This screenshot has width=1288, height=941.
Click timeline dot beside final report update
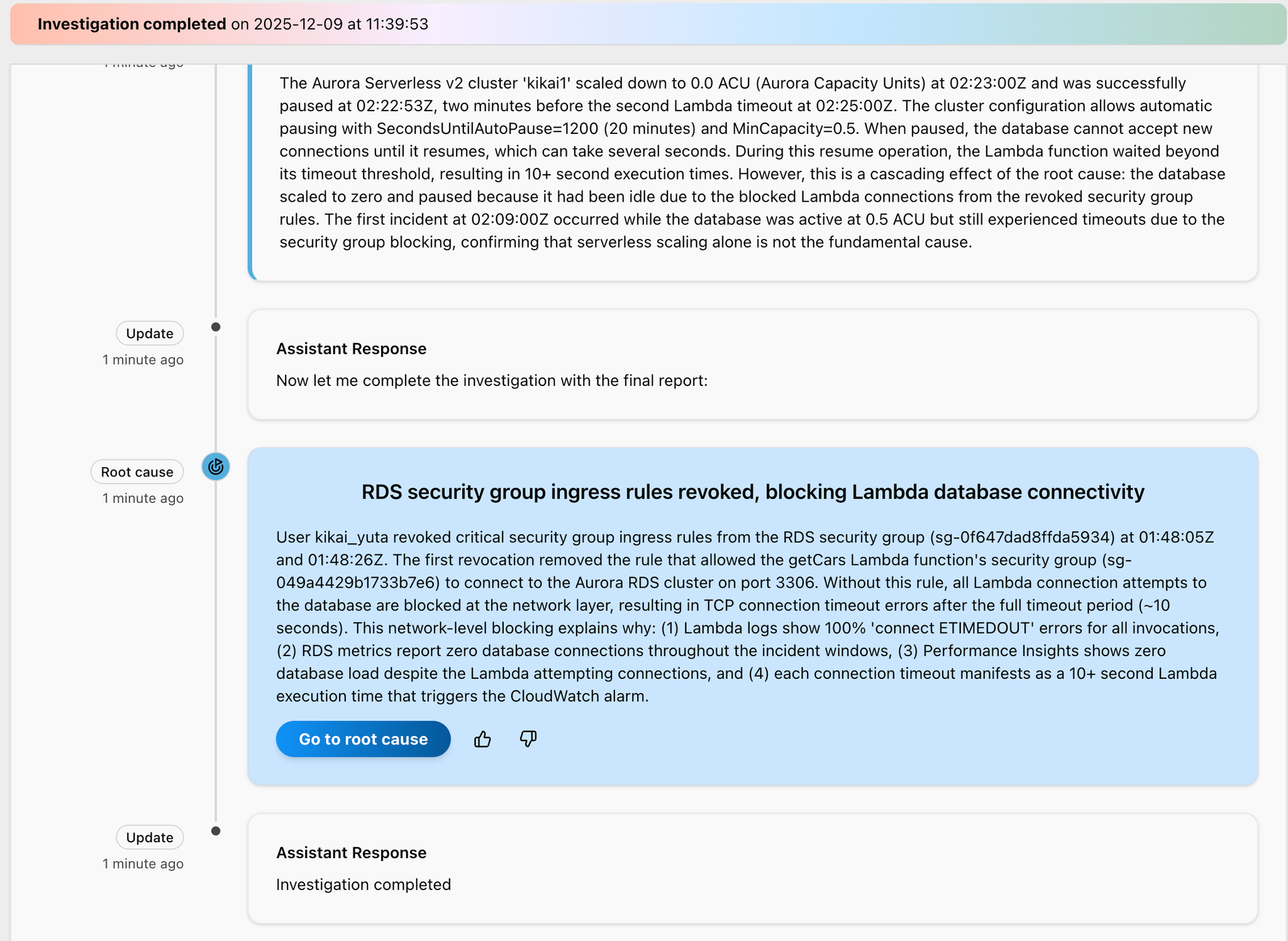pyautogui.click(x=216, y=327)
